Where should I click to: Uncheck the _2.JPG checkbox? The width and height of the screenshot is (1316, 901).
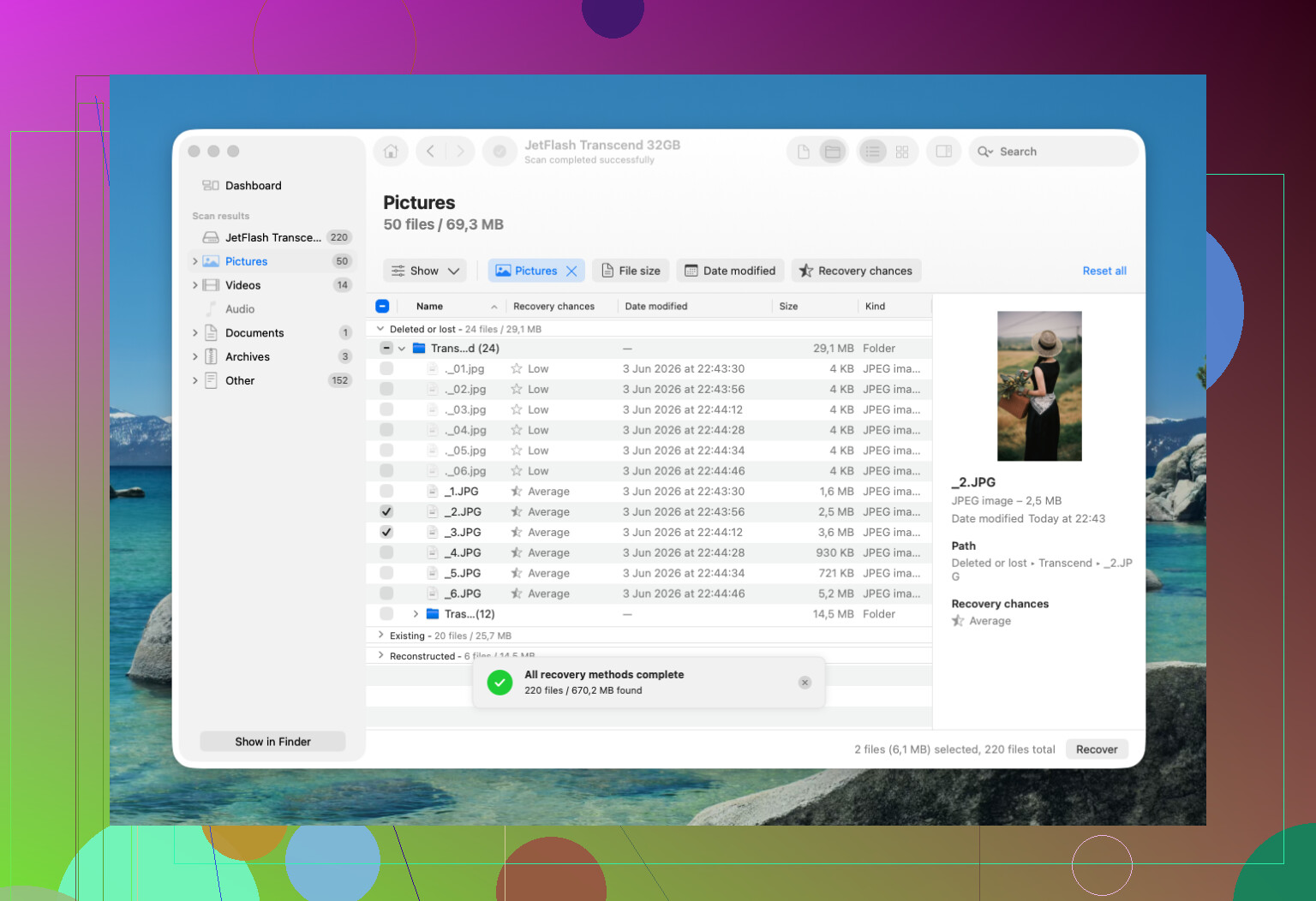[x=386, y=512]
